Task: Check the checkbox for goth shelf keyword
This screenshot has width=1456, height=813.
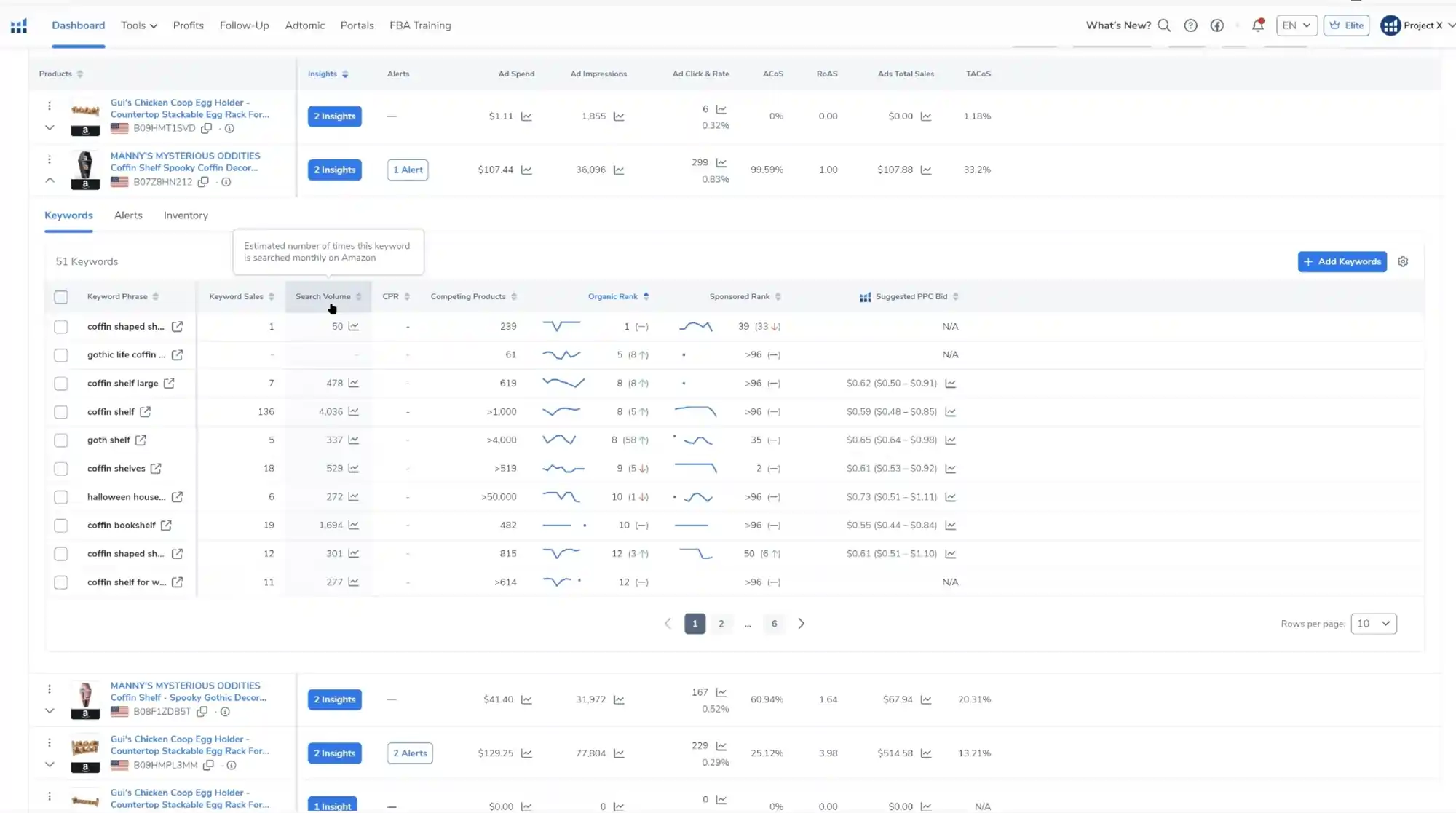Action: point(61,440)
